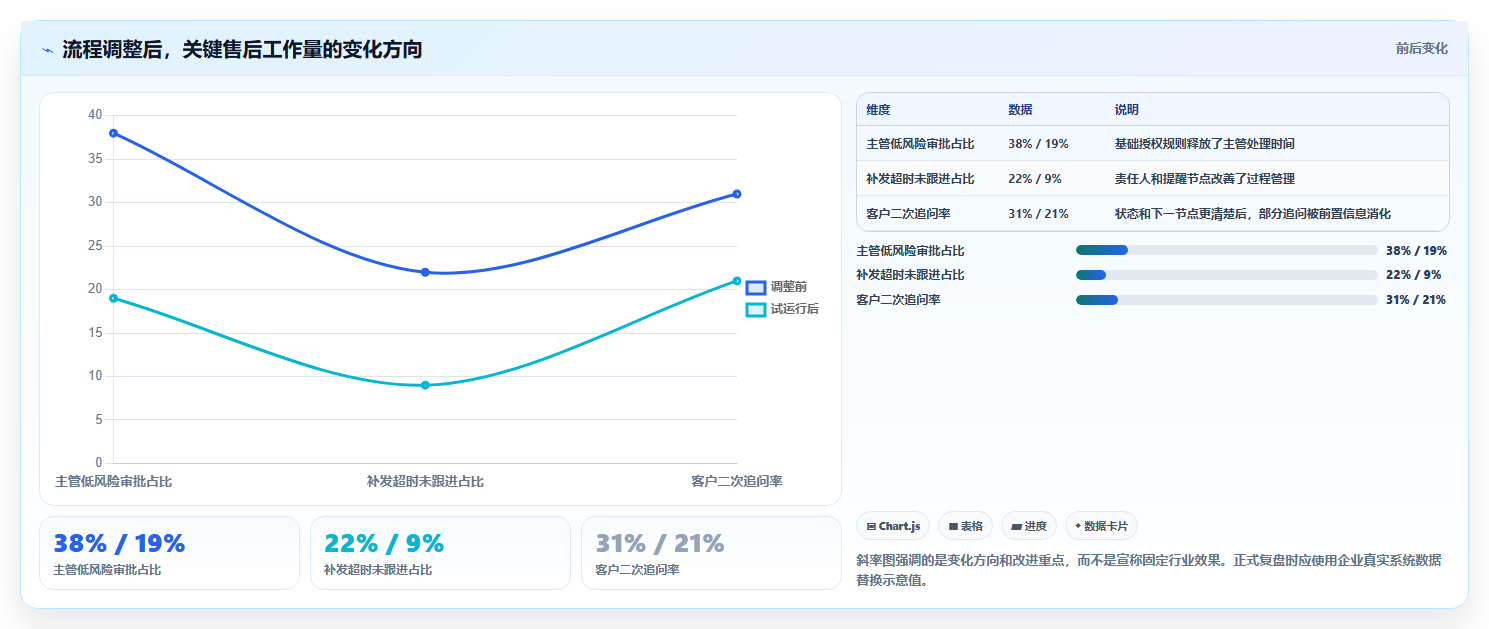Image resolution: width=1489 pixels, height=629 pixels.
Task: Click the 前后变化 label in header
Action: click(1421, 48)
